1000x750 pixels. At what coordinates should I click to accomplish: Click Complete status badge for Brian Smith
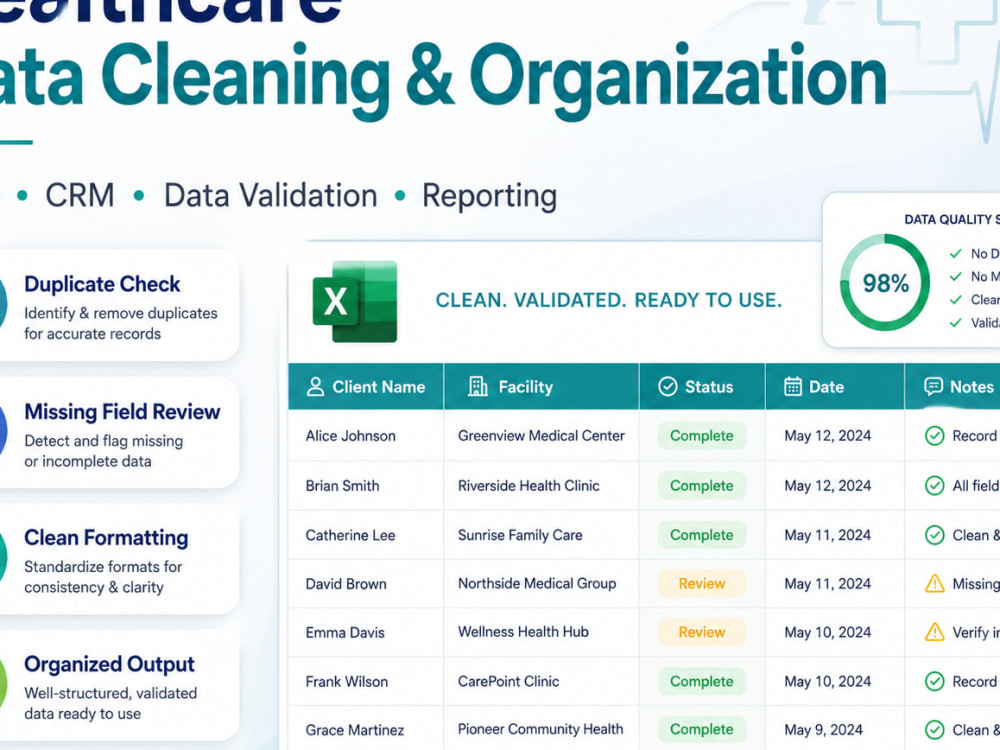(x=702, y=485)
